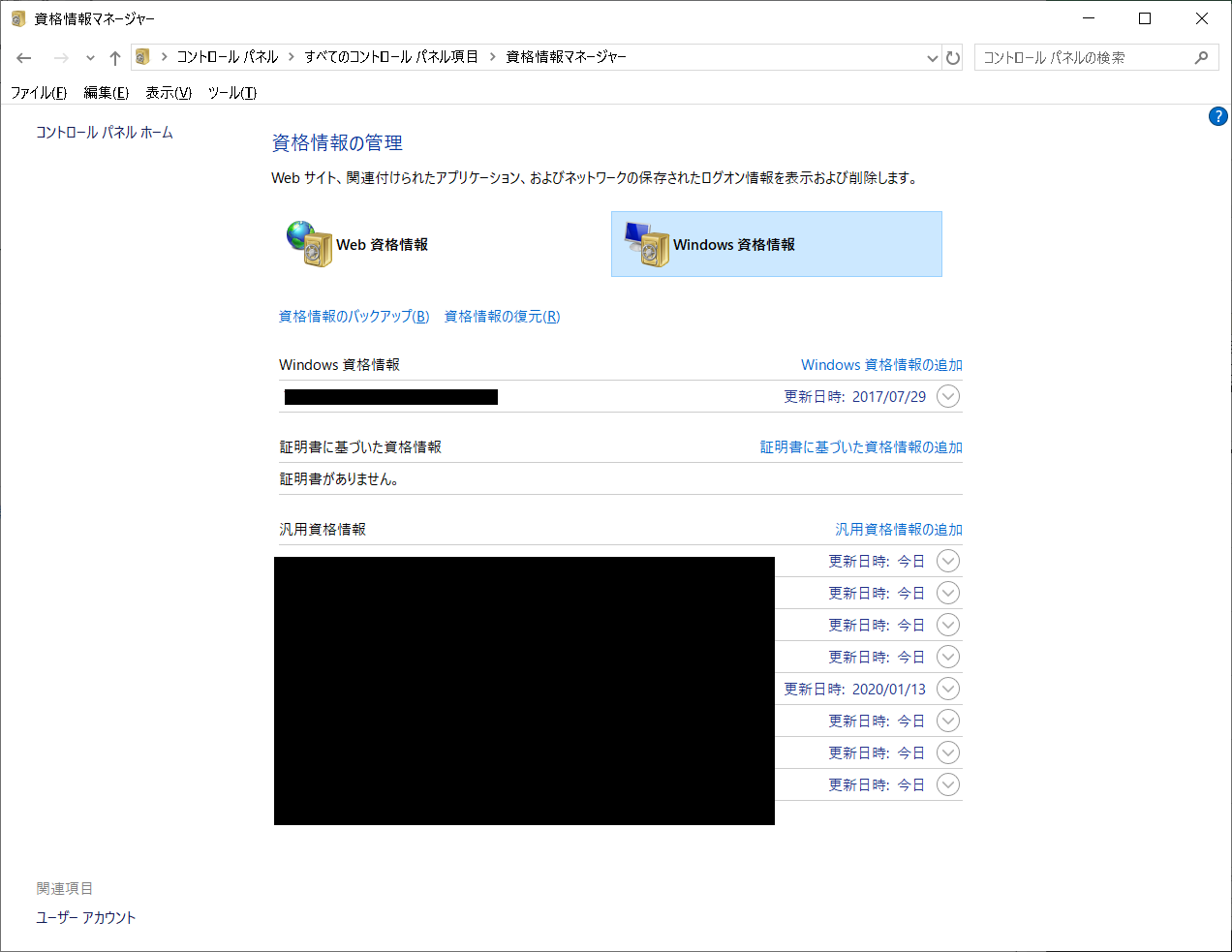This screenshot has width=1232, height=952.
Task: Click すべてのコントロール パネル項目 breadcrumb segment
Action: (391, 57)
